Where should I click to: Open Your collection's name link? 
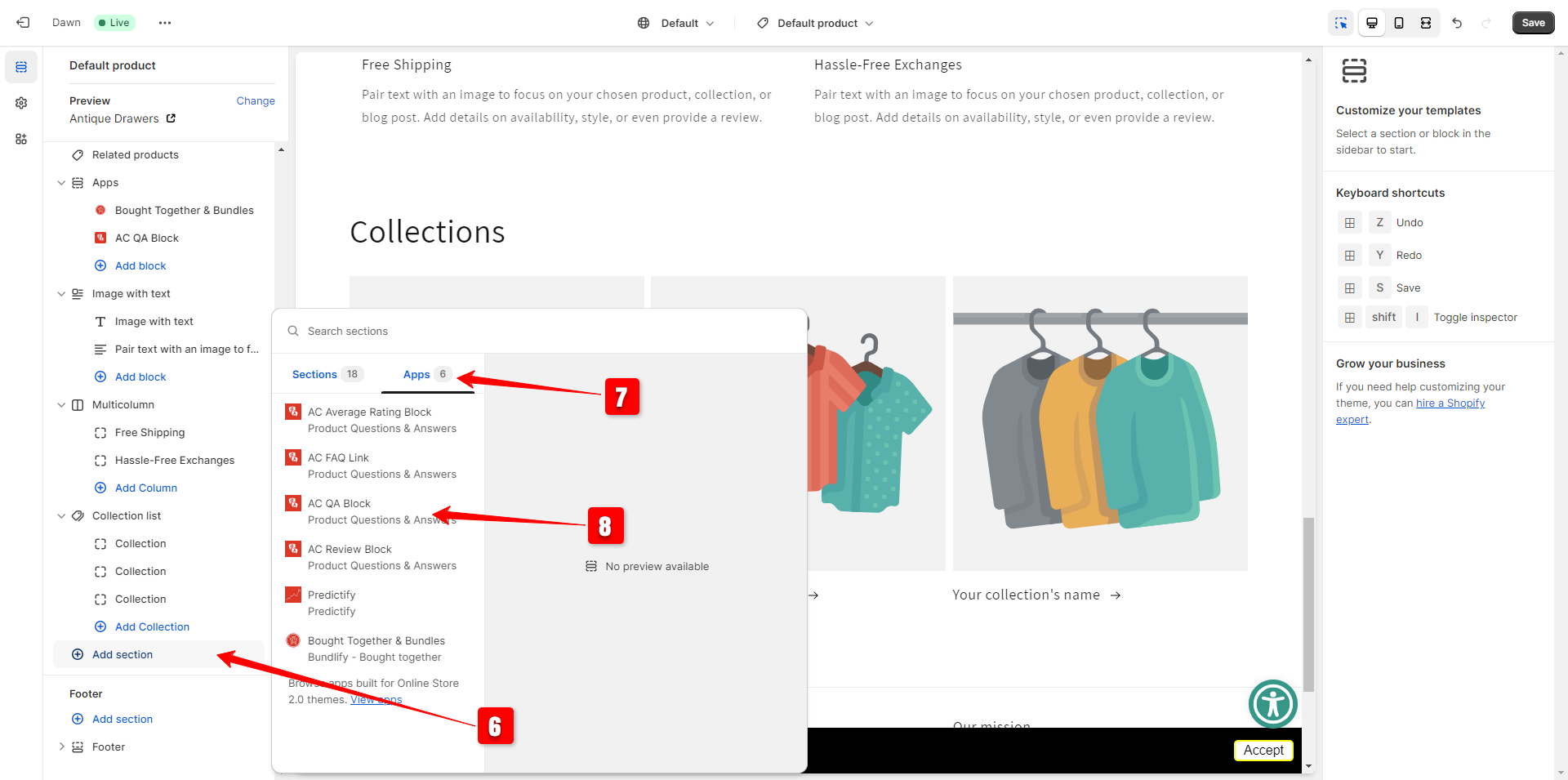pyautogui.click(x=1036, y=595)
